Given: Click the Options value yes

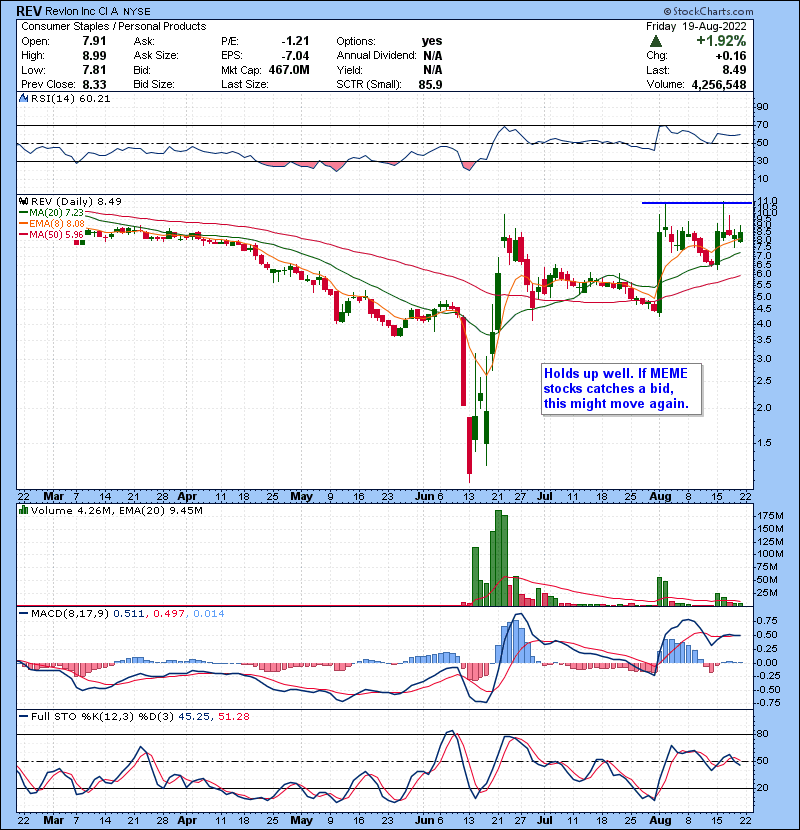Looking at the screenshot, I should 432,41.
